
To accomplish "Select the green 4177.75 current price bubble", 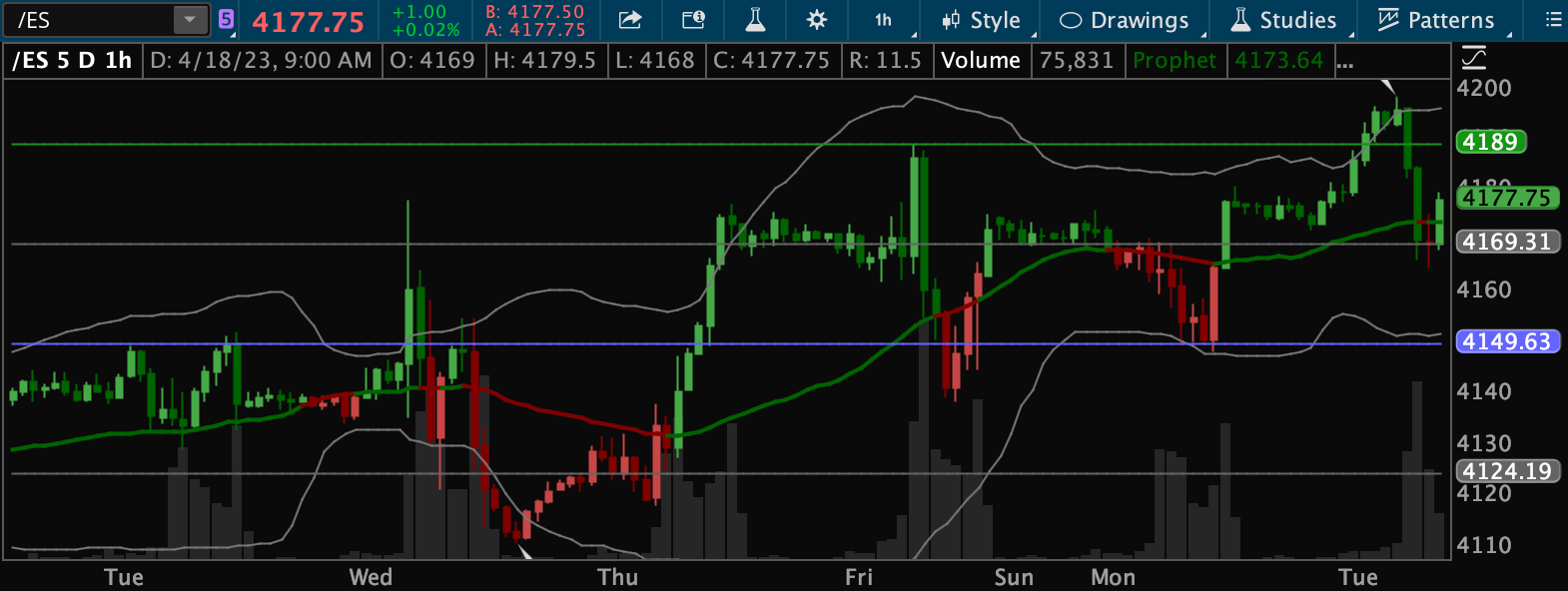I will point(1509,198).
